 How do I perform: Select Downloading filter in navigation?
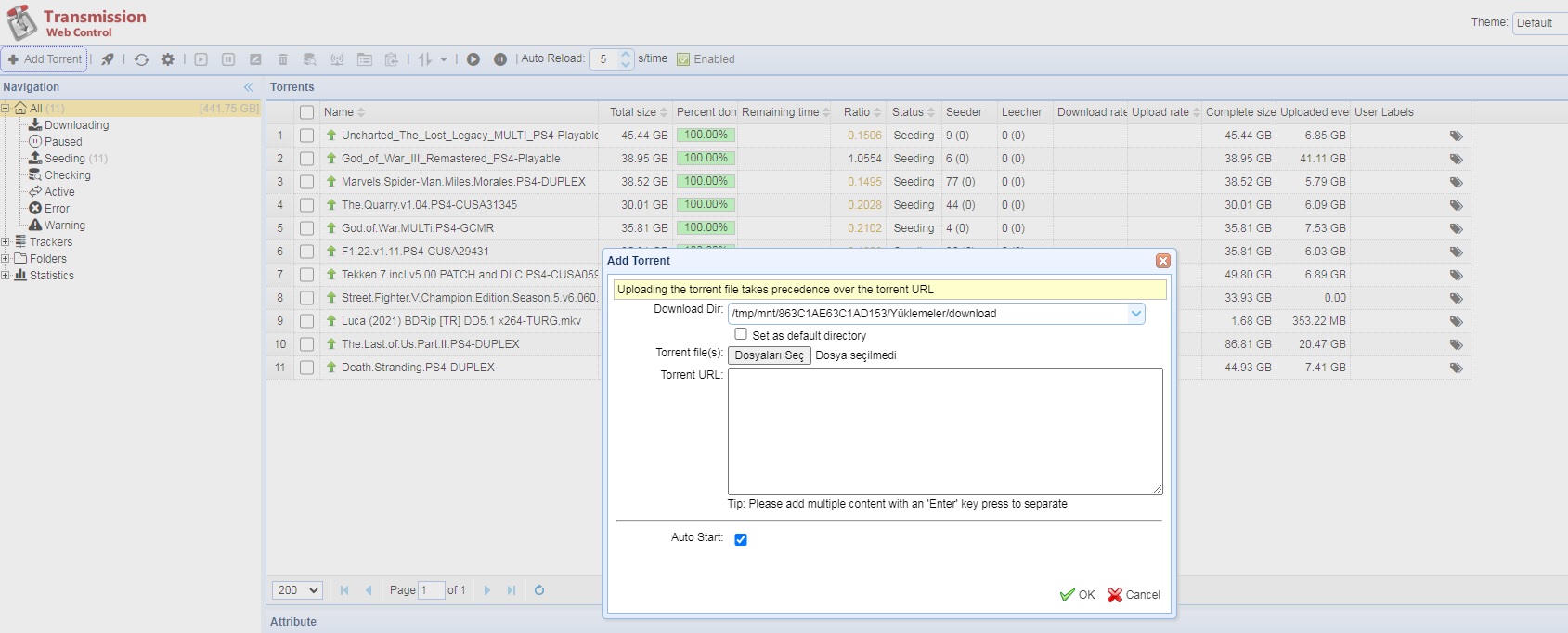point(76,125)
